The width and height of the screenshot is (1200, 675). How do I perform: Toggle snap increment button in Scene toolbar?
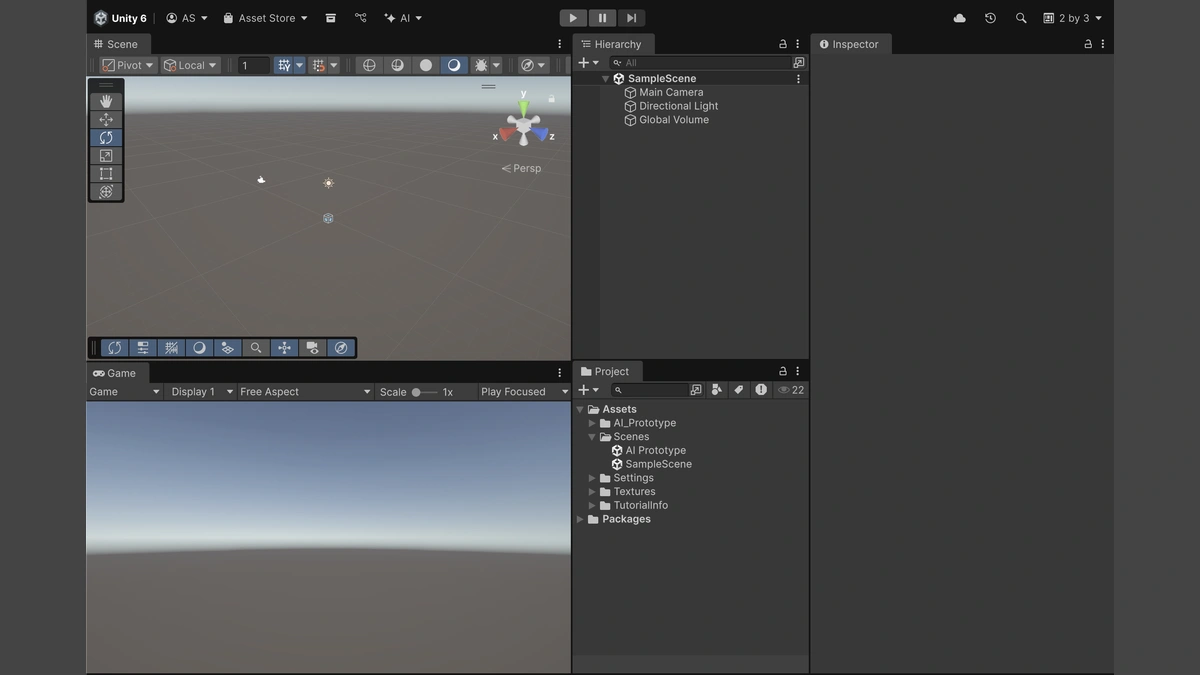coord(319,65)
